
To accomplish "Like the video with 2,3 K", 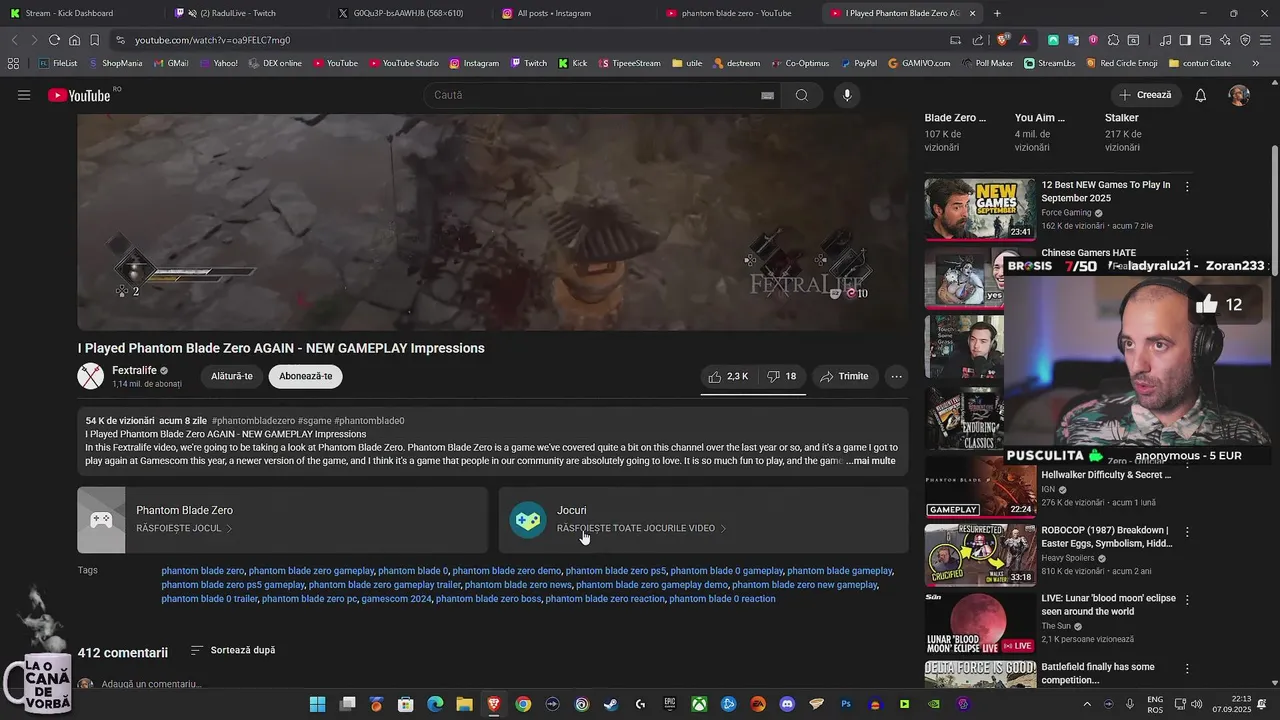I will click(728, 376).
